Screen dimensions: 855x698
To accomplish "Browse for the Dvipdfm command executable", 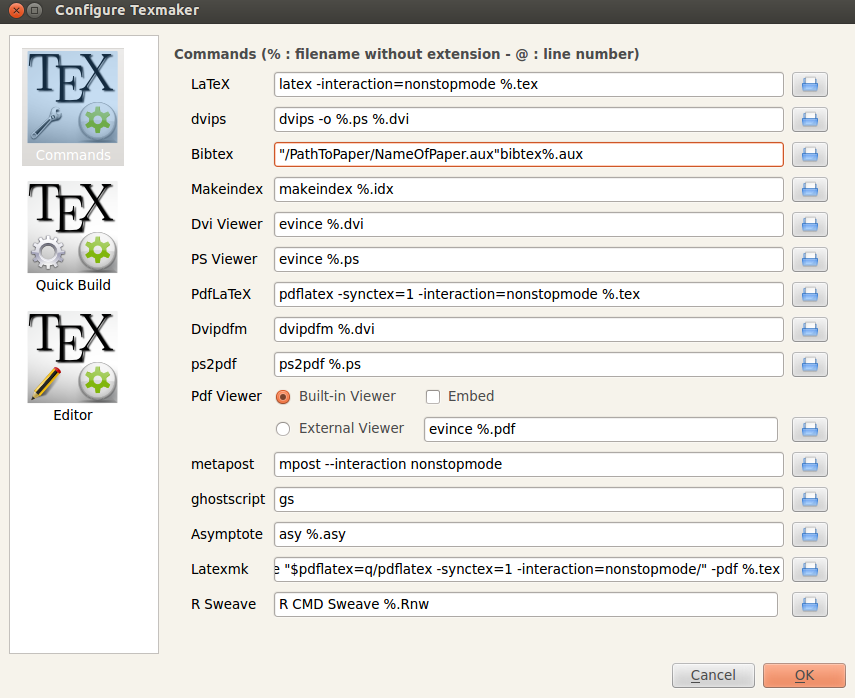I will 810,329.
